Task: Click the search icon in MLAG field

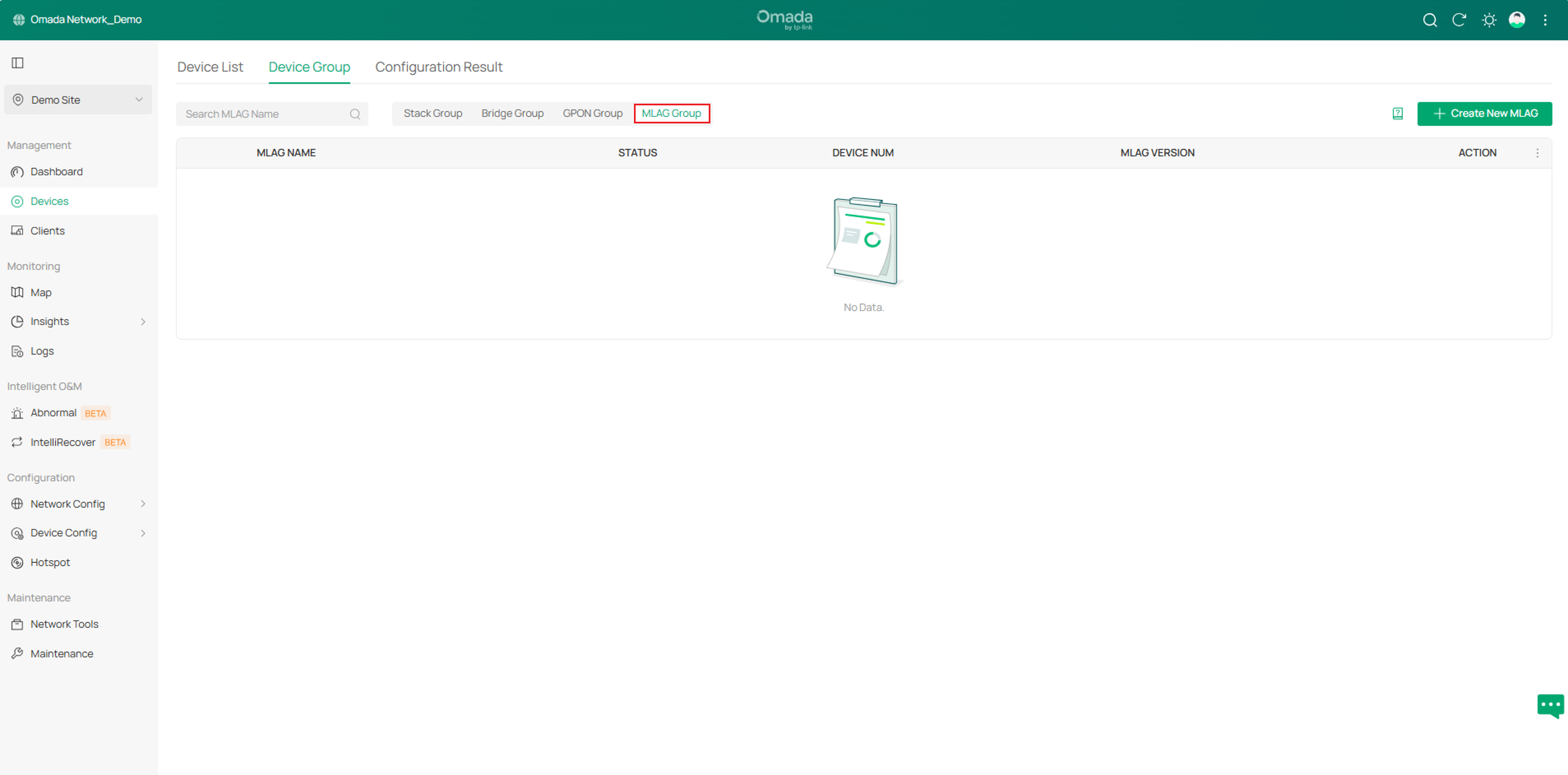Action: (355, 114)
